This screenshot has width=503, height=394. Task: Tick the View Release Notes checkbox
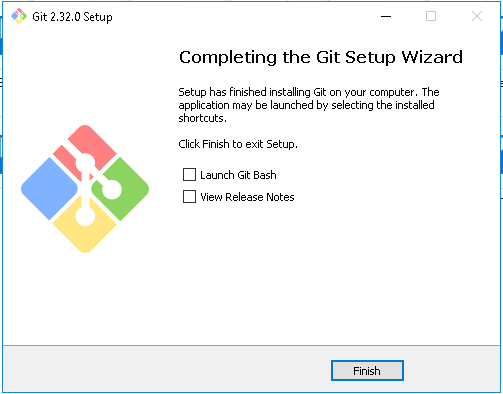coord(189,197)
